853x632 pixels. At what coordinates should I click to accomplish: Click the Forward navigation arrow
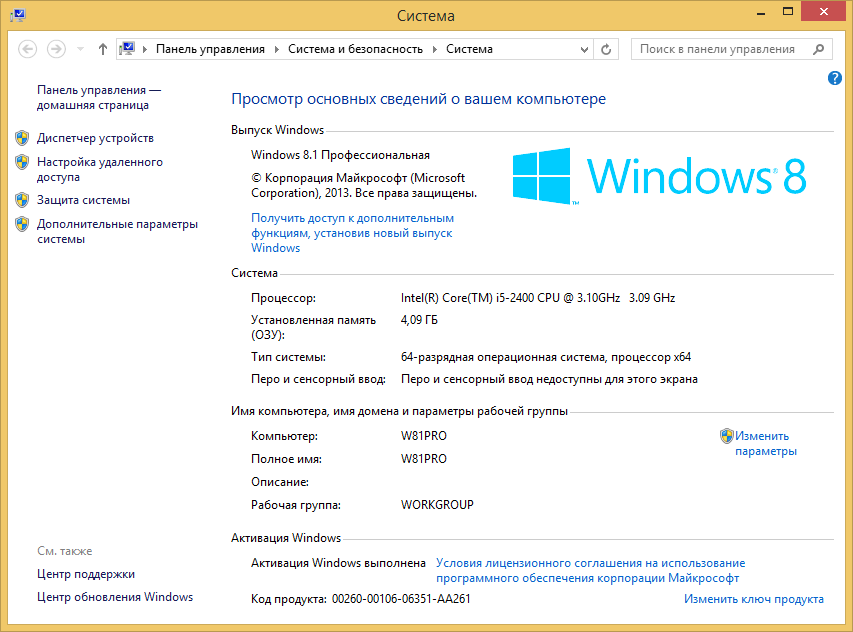pos(56,49)
